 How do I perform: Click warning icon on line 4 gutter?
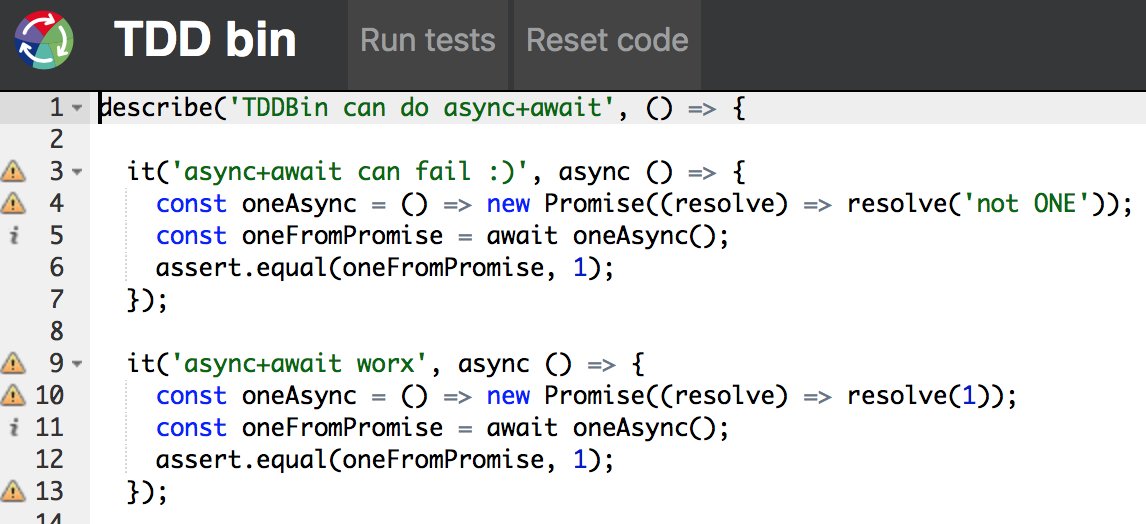(x=13, y=203)
